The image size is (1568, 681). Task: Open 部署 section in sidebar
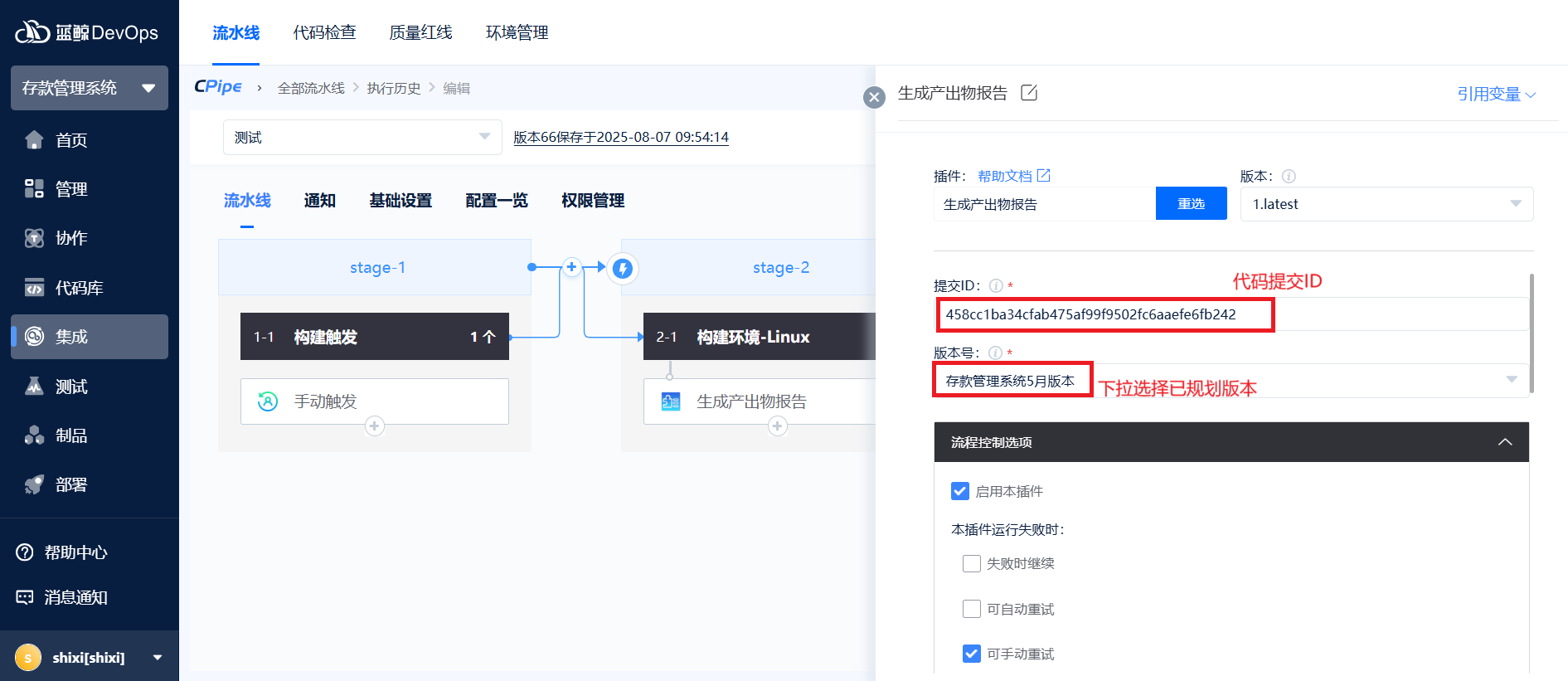point(70,484)
